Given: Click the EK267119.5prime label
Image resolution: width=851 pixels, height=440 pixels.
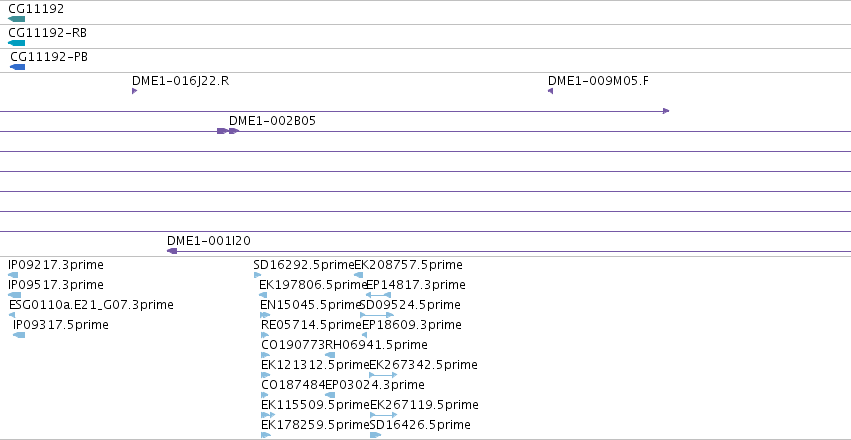Looking at the screenshot, I should click(x=424, y=405).
